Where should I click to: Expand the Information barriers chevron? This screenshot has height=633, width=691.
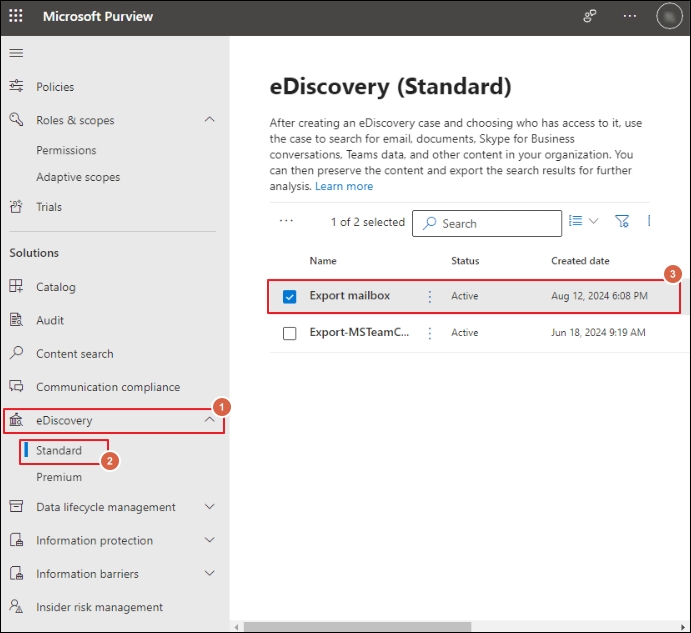pos(210,573)
